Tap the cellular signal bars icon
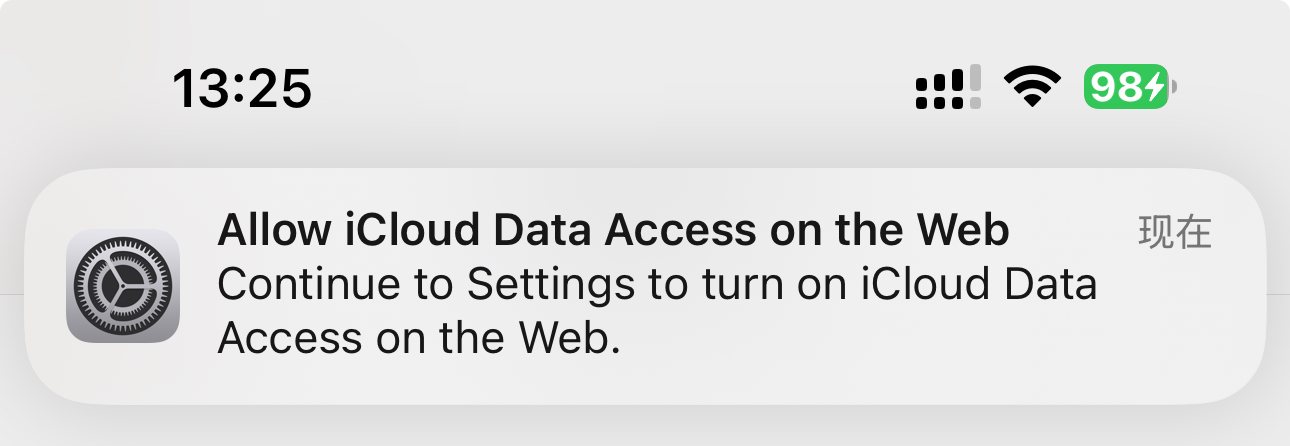 point(948,88)
